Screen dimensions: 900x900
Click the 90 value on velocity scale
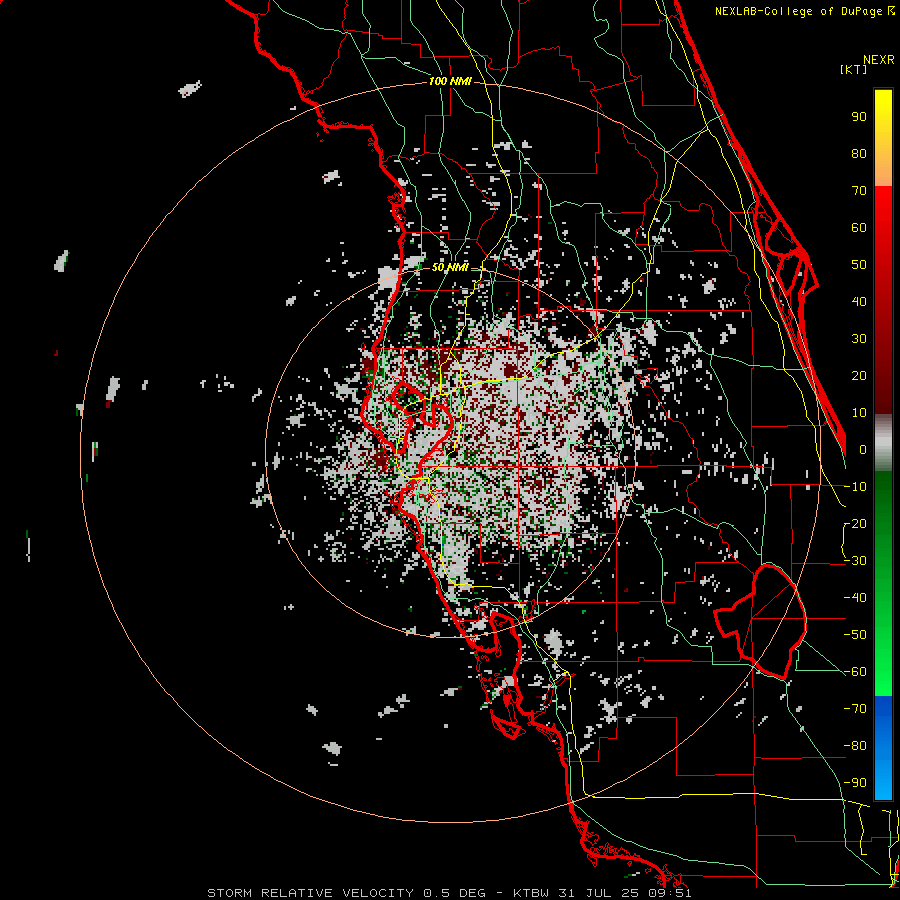tap(859, 117)
